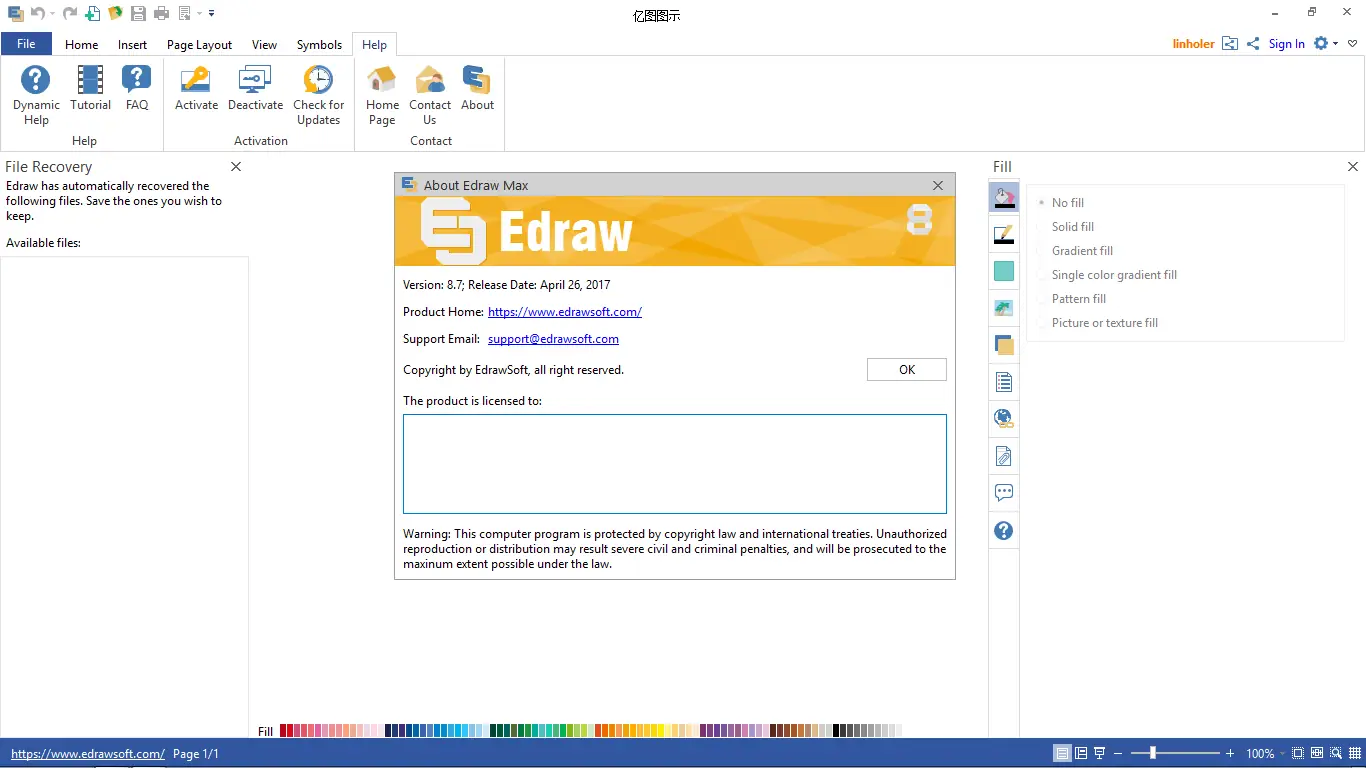Open the line style tool below Fill
This screenshot has width=1366, height=768.
tap(1003, 234)
